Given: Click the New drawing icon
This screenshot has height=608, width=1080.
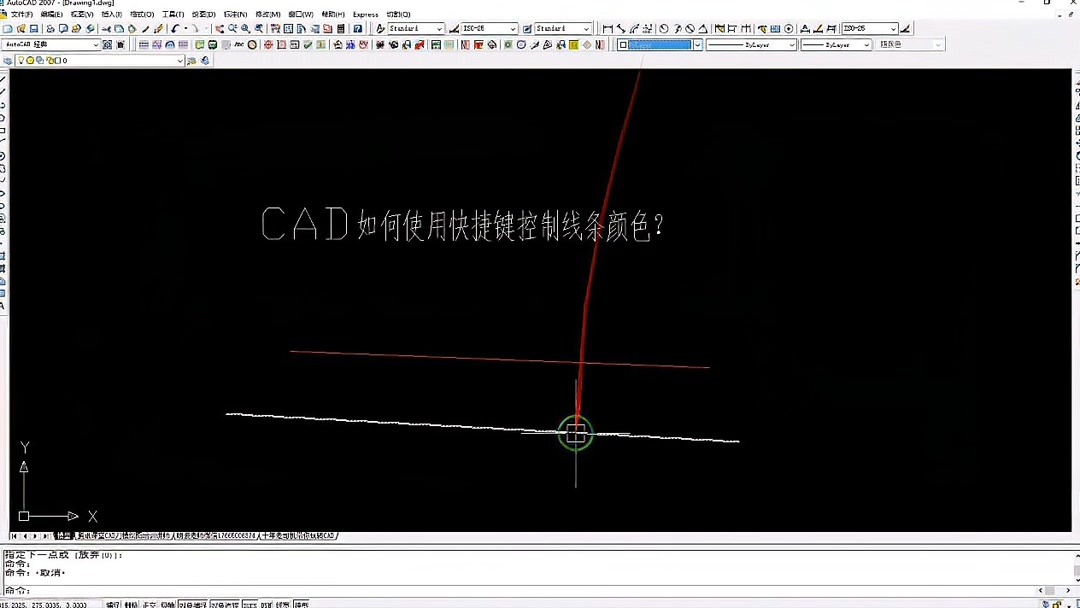Looking at the screenshot, I should point(6,28).
